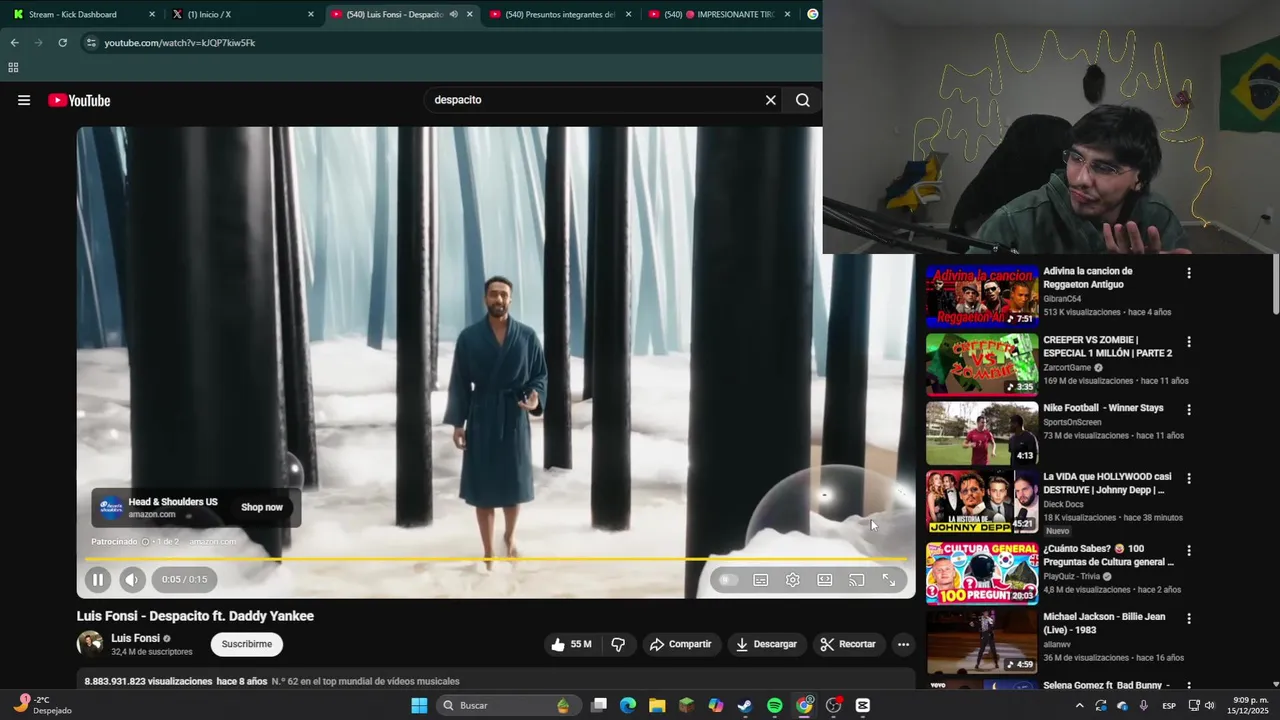1280x720 pixels.
Task: Launch Microsoft Edge from the taskbar
Action: click(x=628, y=705)
